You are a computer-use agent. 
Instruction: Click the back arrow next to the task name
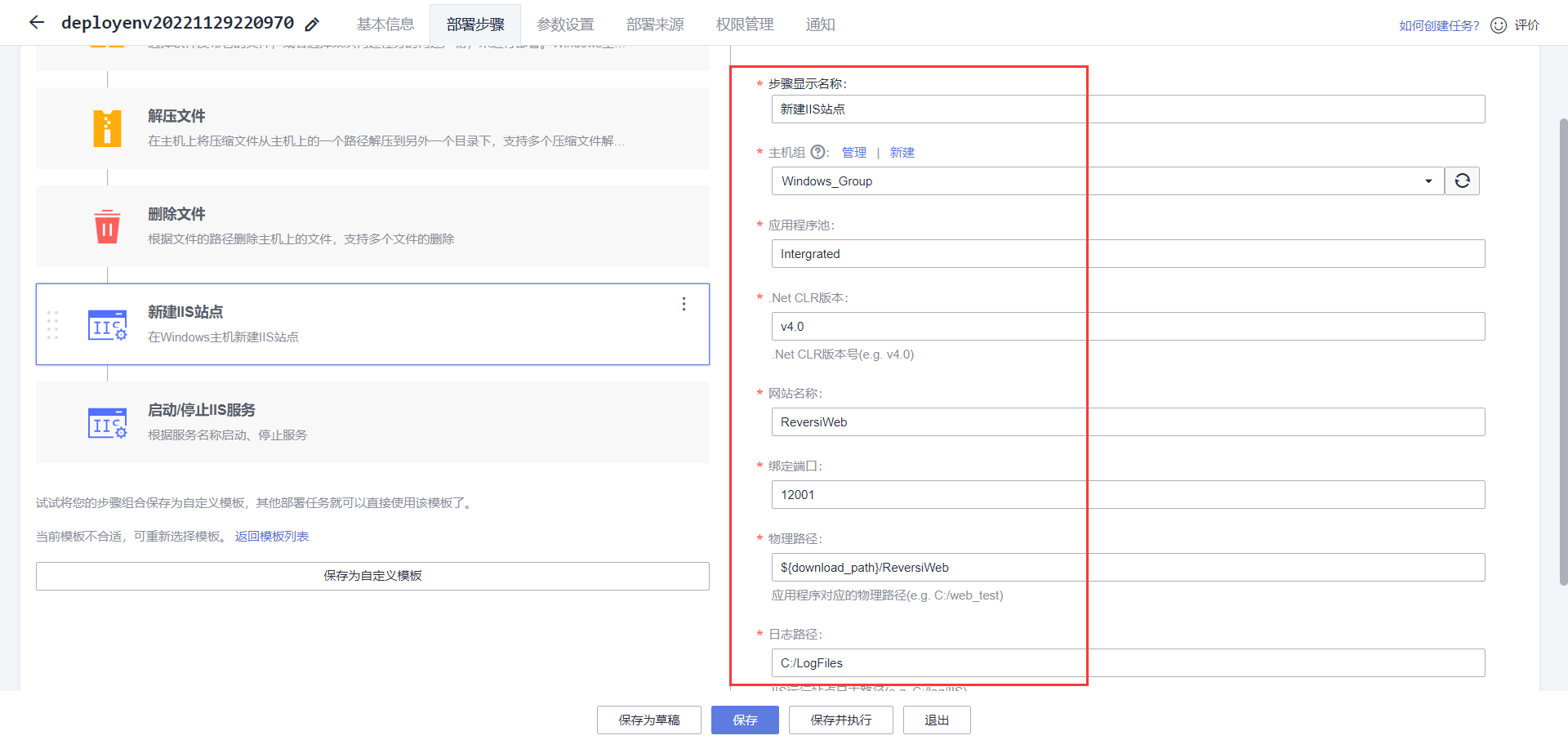point(36,22)
